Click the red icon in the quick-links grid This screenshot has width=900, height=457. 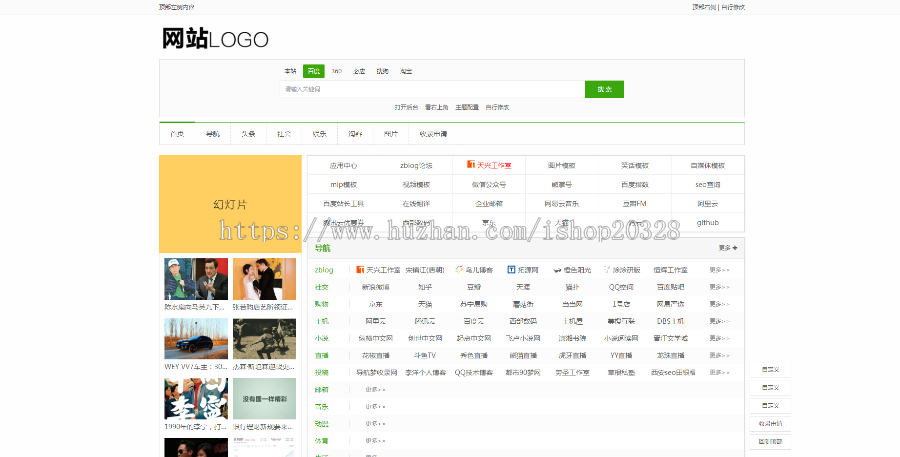471,165
